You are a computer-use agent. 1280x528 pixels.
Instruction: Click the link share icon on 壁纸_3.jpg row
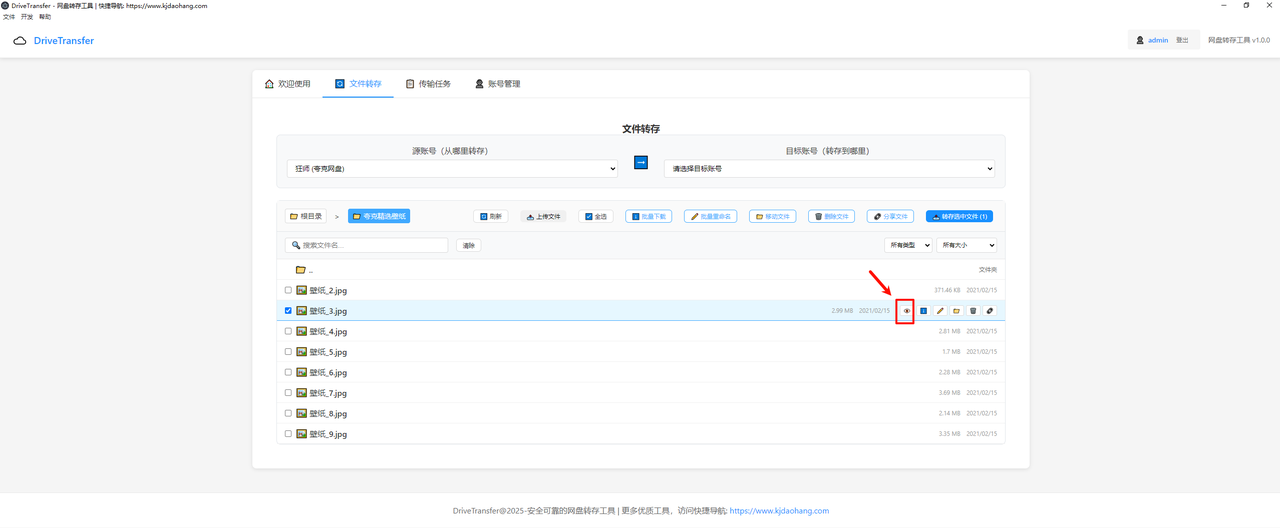click(x=989, y=311)
